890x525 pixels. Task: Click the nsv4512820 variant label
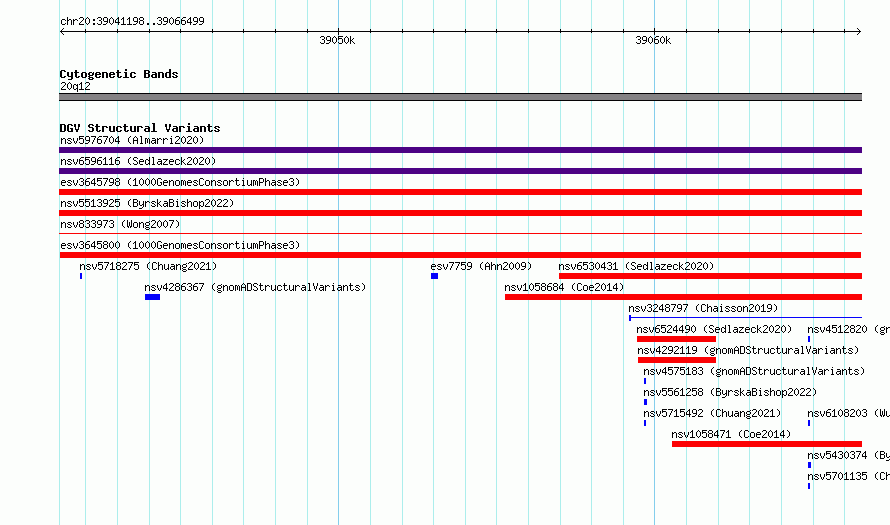click(x=848, y=329)
